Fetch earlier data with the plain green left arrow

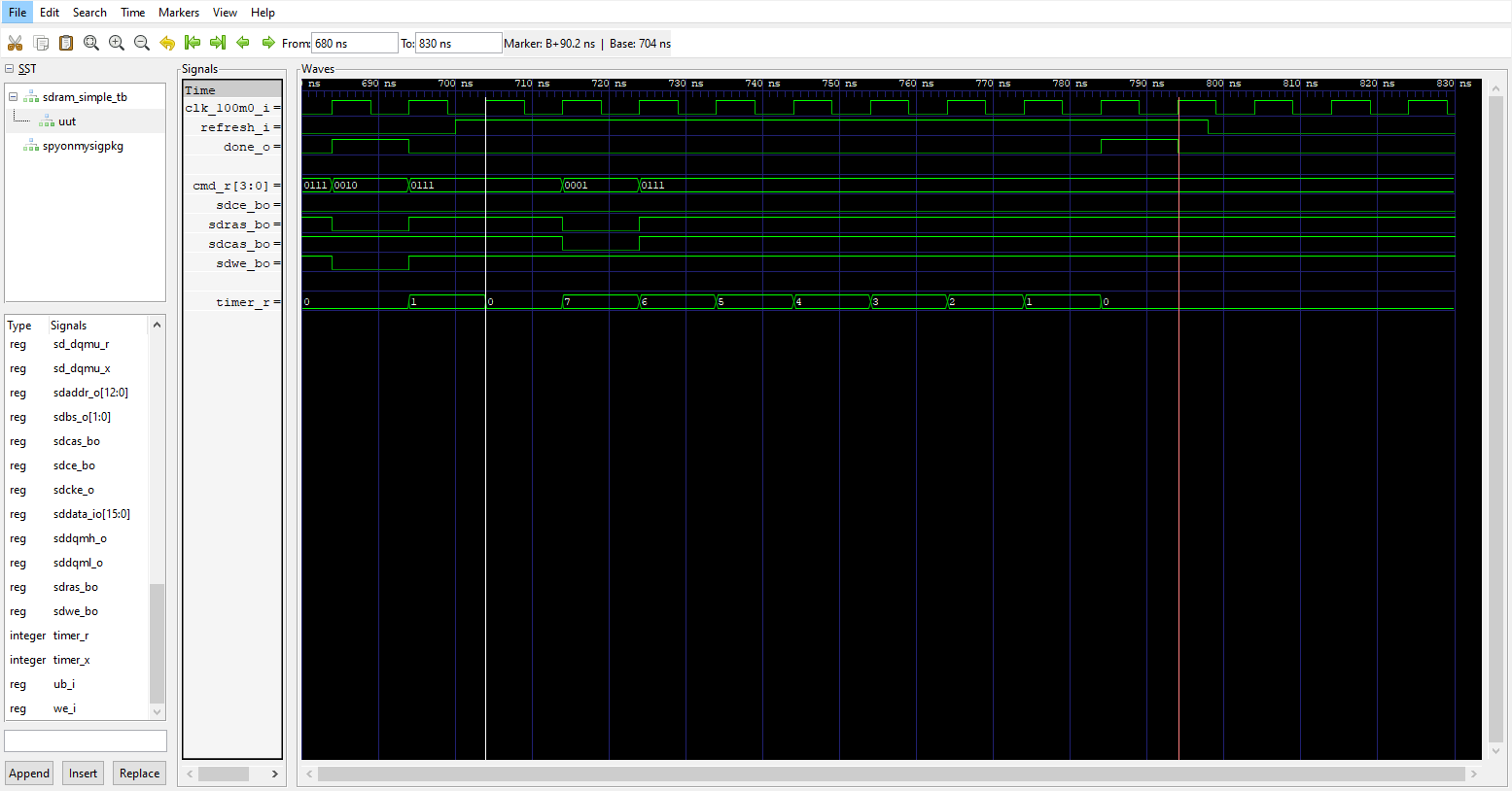[x=242, y=43]
